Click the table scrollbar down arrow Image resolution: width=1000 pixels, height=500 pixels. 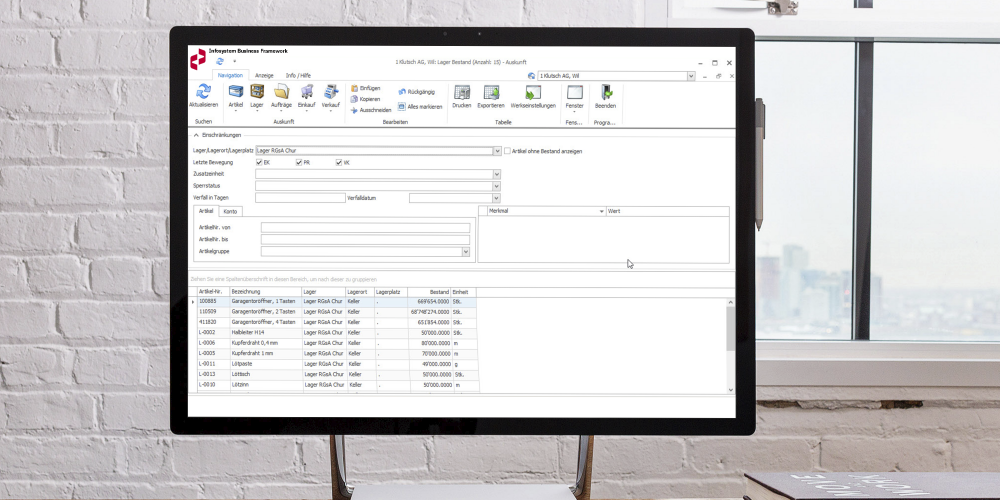(730, 390)
